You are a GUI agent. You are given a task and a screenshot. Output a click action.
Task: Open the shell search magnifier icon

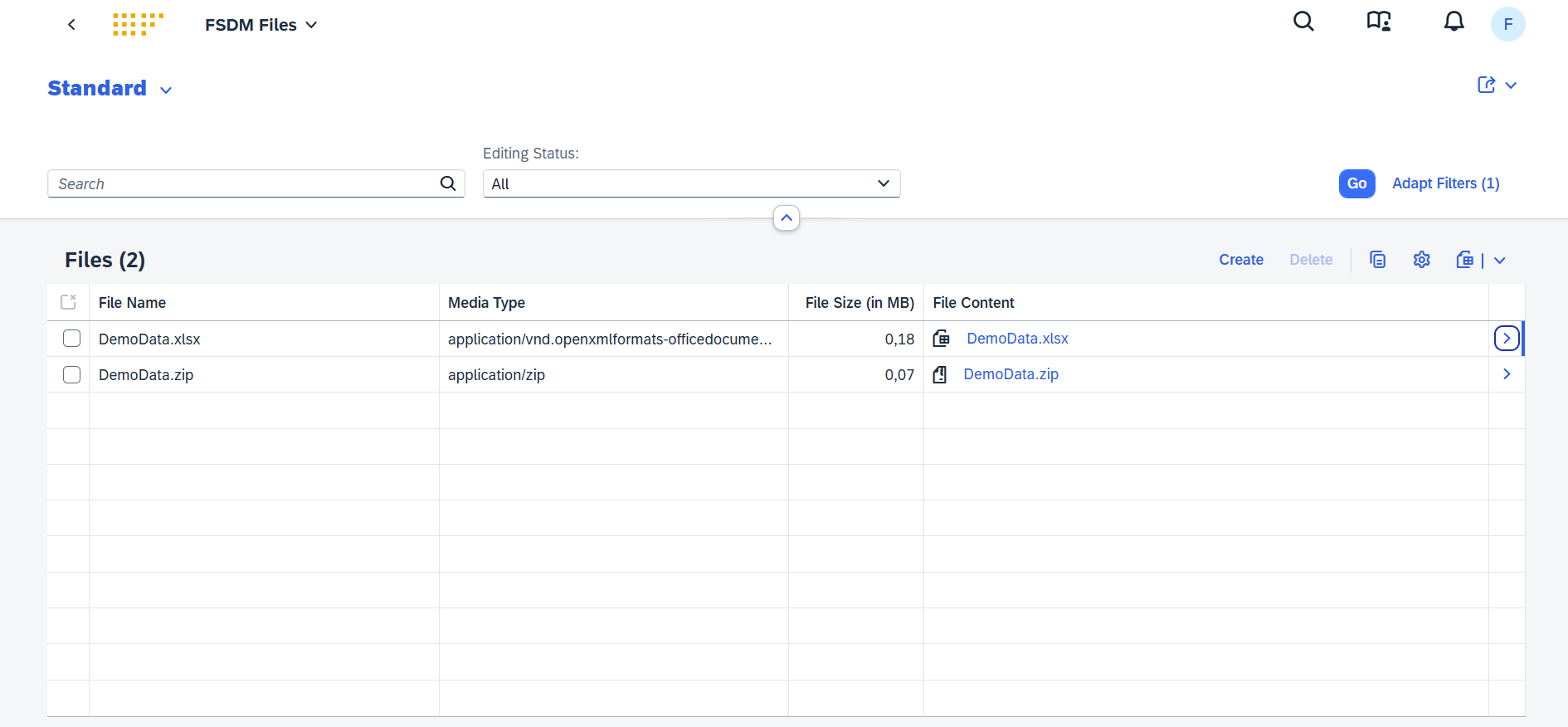(x=1303, y=22)
